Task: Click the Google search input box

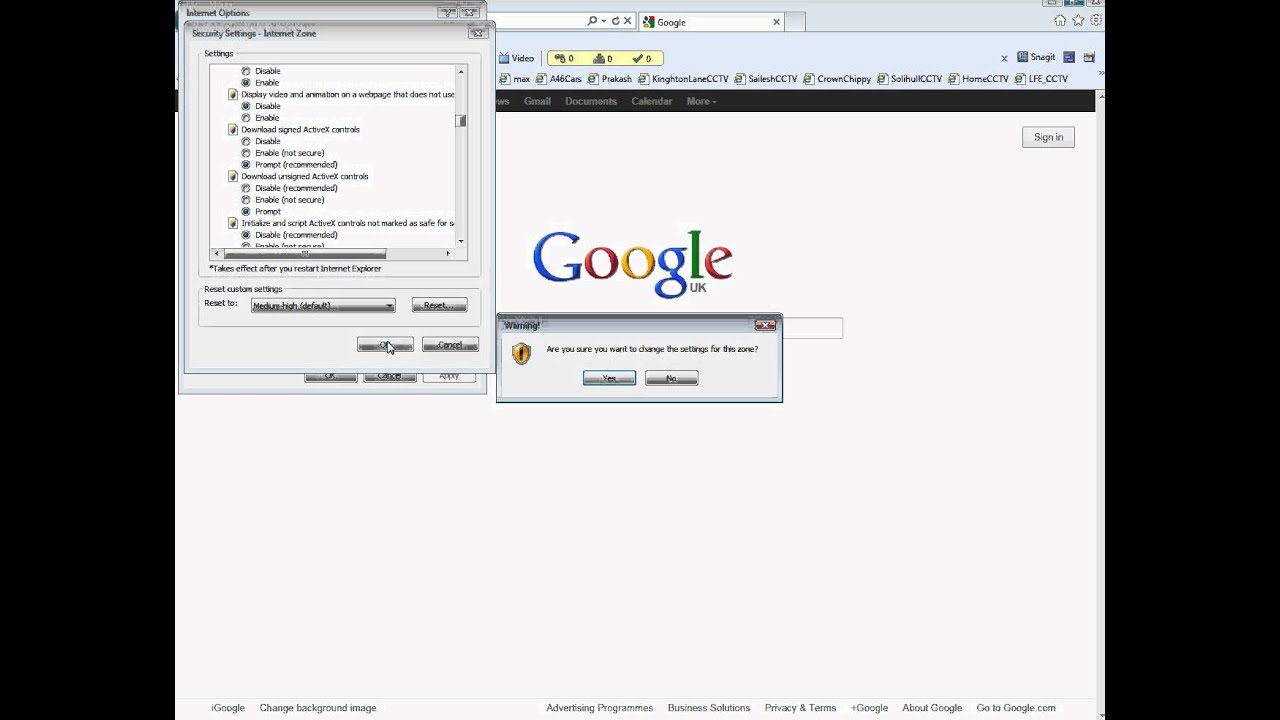Action: (x=812, y=328)
